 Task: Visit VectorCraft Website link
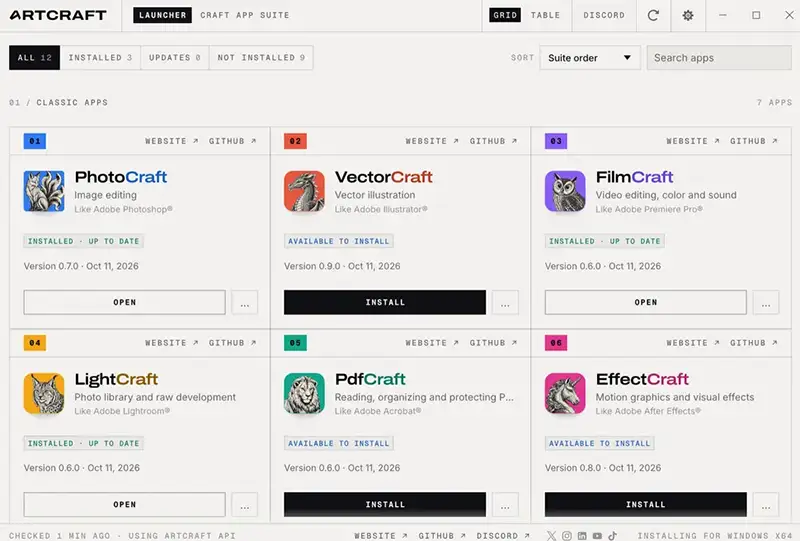(432, 141)
